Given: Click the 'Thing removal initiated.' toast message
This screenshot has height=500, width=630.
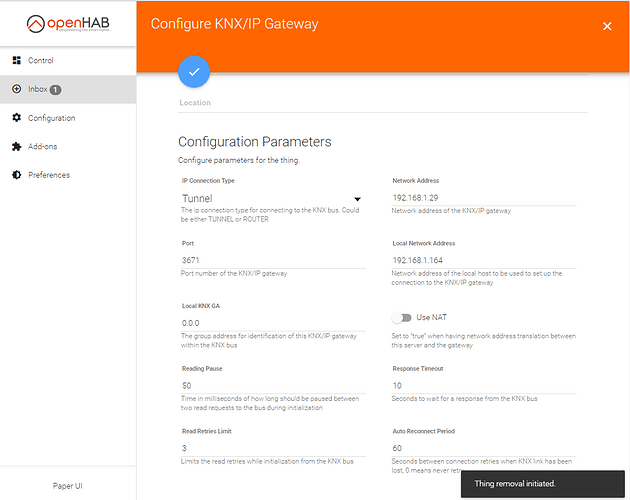Looking at the screenshot, I should tap(543, 484).
